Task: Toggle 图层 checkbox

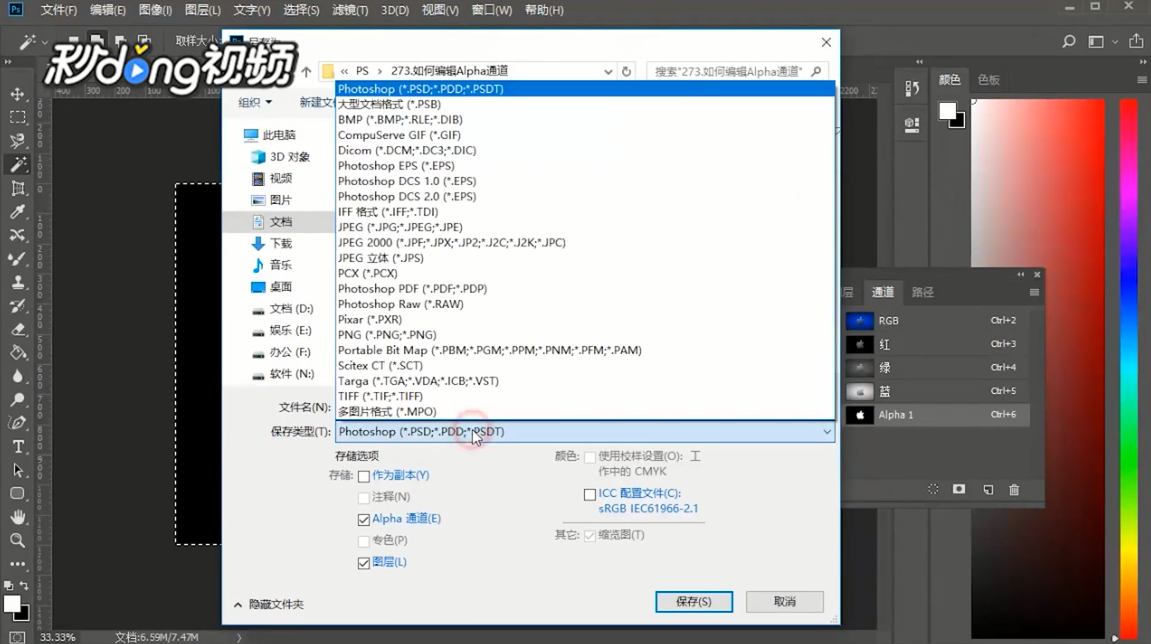Action: pyautogui.click(x=363, y=562)
